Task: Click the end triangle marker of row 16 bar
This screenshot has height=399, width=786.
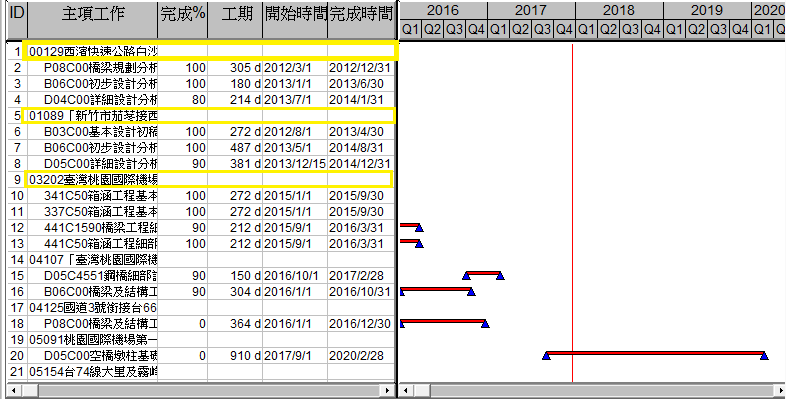Action: (x=471, y=292)
